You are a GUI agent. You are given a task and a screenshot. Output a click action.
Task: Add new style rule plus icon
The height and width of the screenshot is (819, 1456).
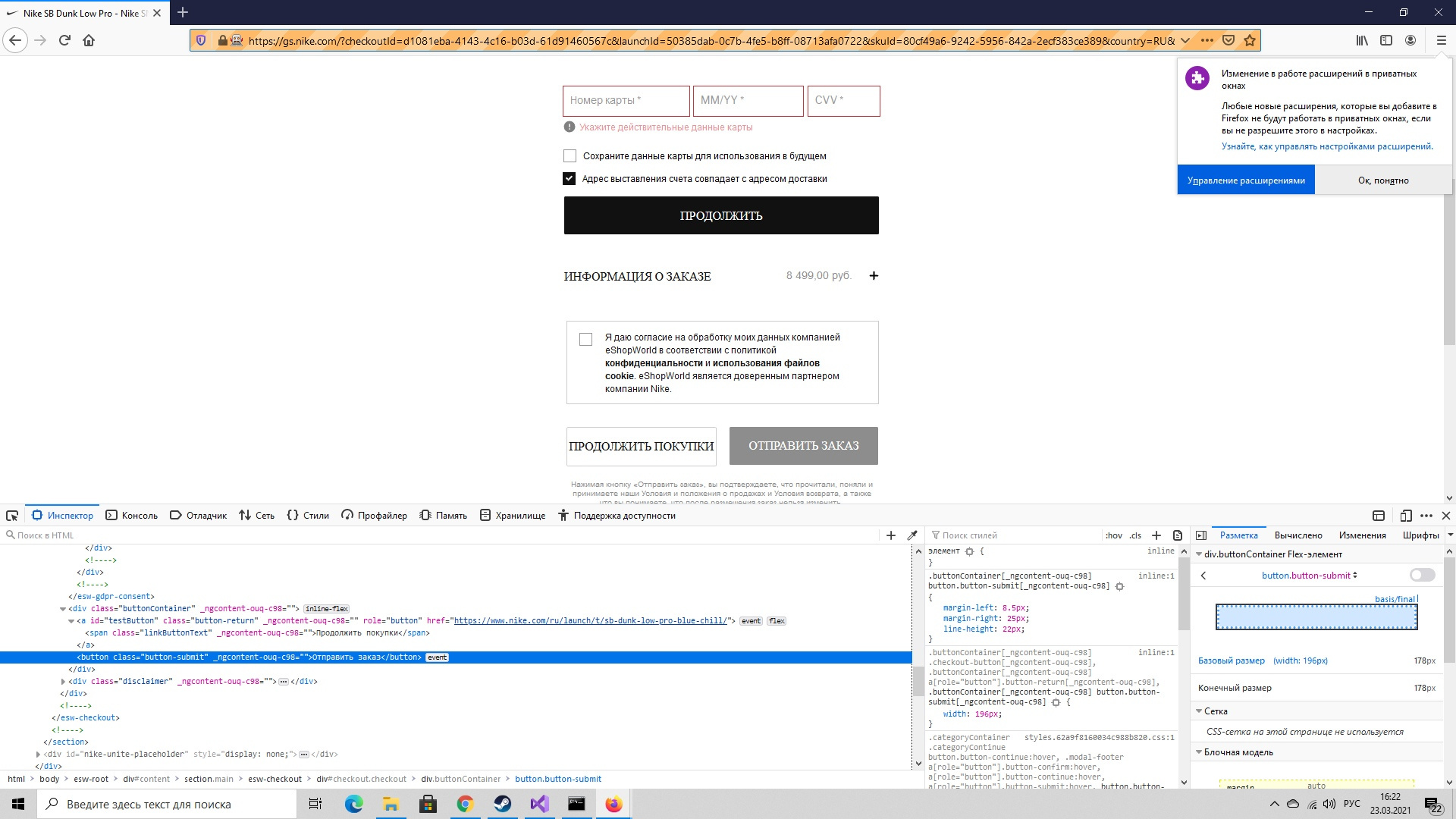(1156, 535)
